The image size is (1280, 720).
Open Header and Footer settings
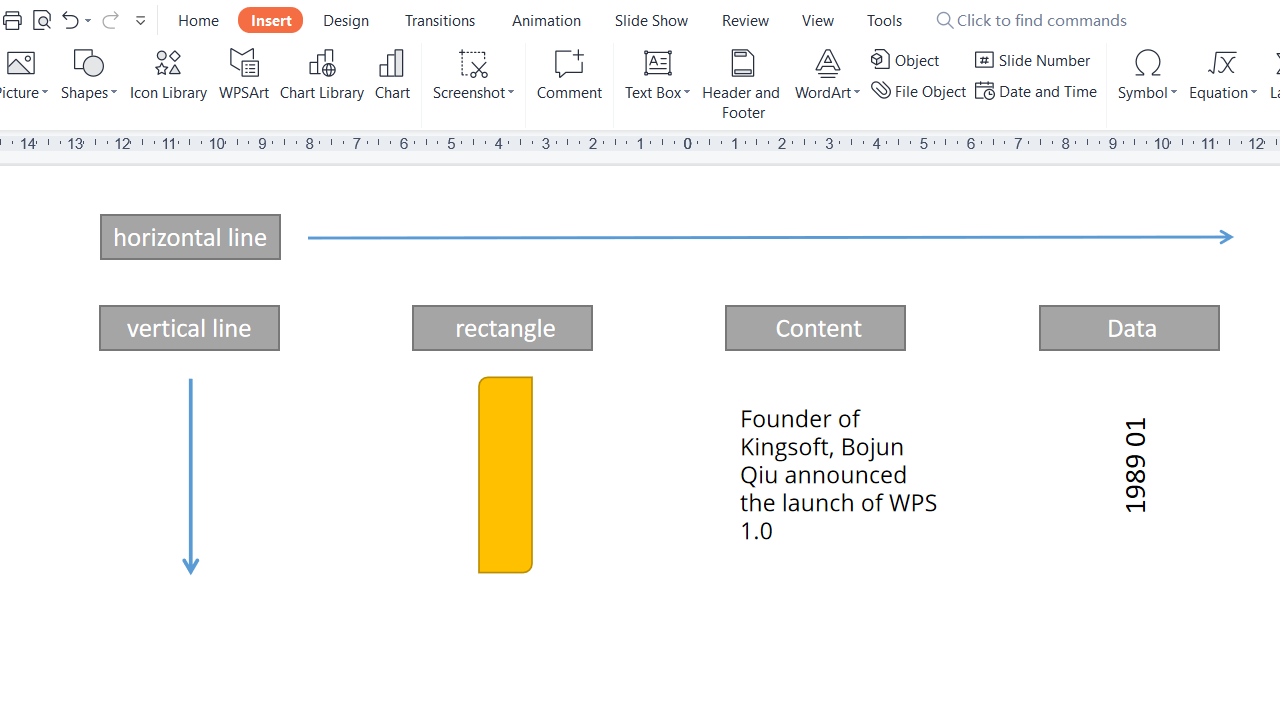[x=742, y=85]
